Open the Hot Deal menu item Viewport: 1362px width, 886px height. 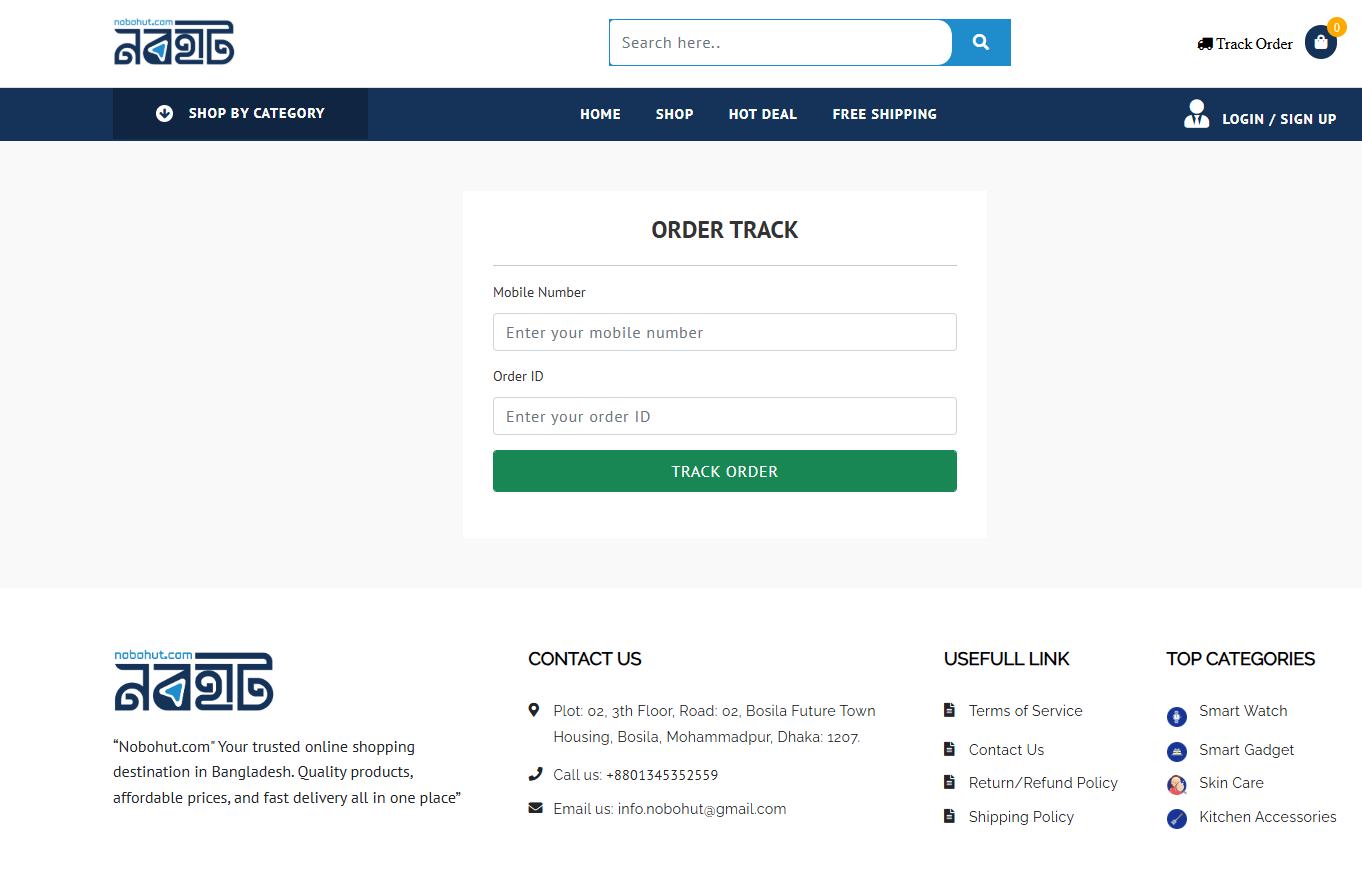click(762, 114)
